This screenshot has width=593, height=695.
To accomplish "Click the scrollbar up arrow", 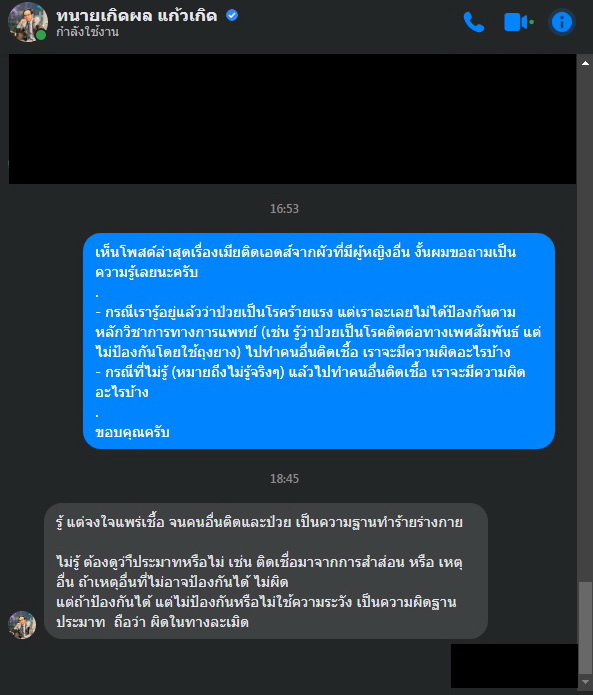I will point(585,63).
